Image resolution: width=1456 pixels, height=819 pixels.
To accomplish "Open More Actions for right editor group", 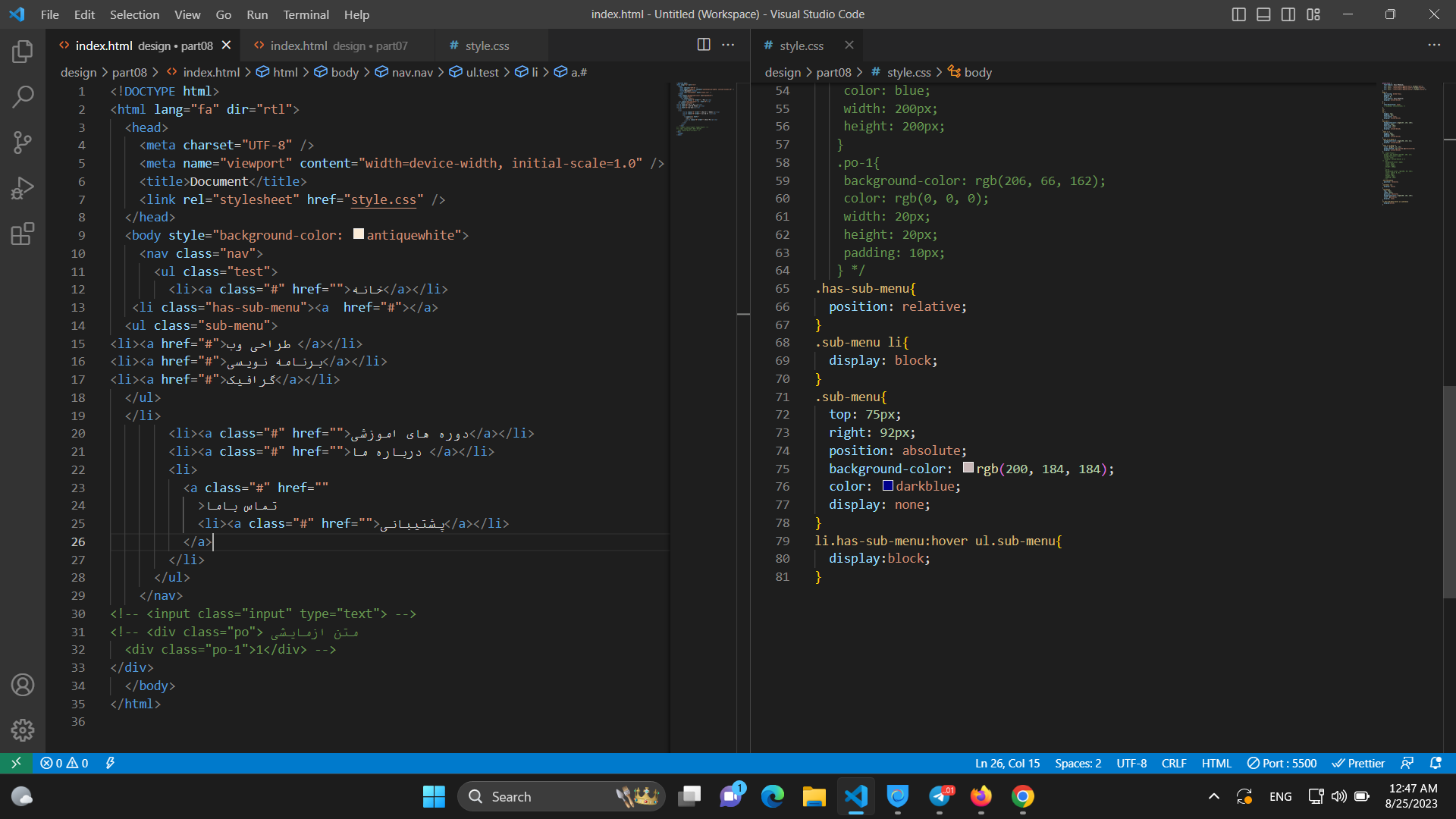I will click(x=1434, y=45).
